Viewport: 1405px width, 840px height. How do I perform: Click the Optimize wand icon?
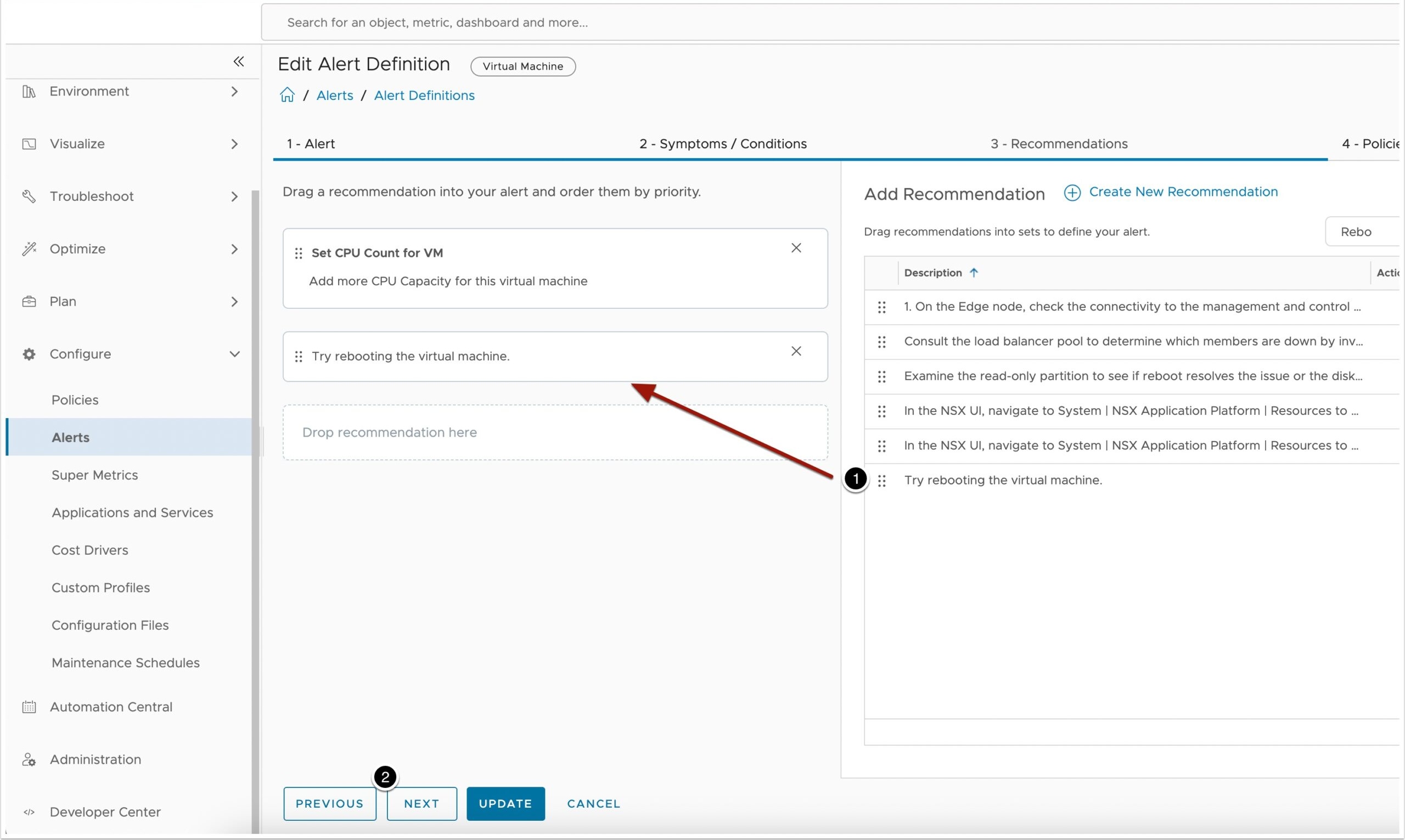pyautogui.click(x=29, y=249)
